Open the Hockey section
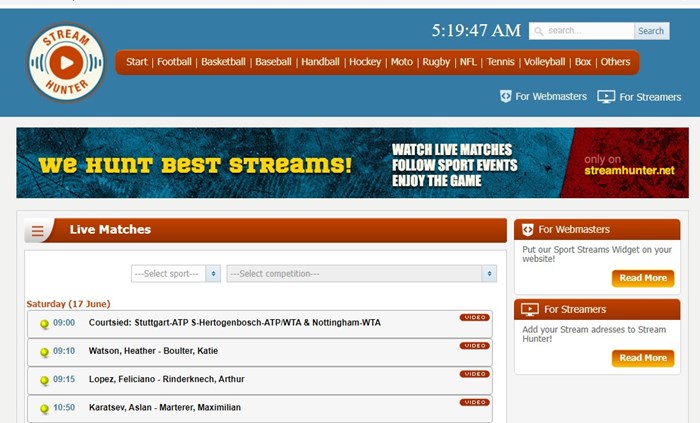Image resolution: width=700 pixels, height=423 pixels. click(x=365, y=62)
